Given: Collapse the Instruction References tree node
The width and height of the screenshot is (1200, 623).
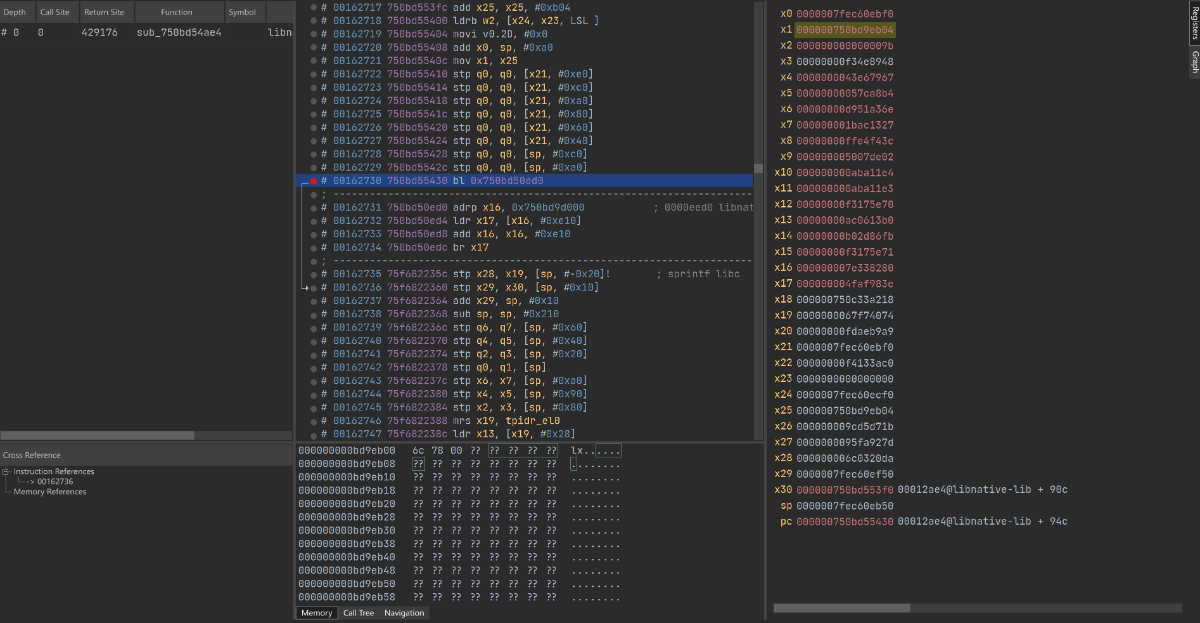Looking at the screenshot, I should coord(6,472).
